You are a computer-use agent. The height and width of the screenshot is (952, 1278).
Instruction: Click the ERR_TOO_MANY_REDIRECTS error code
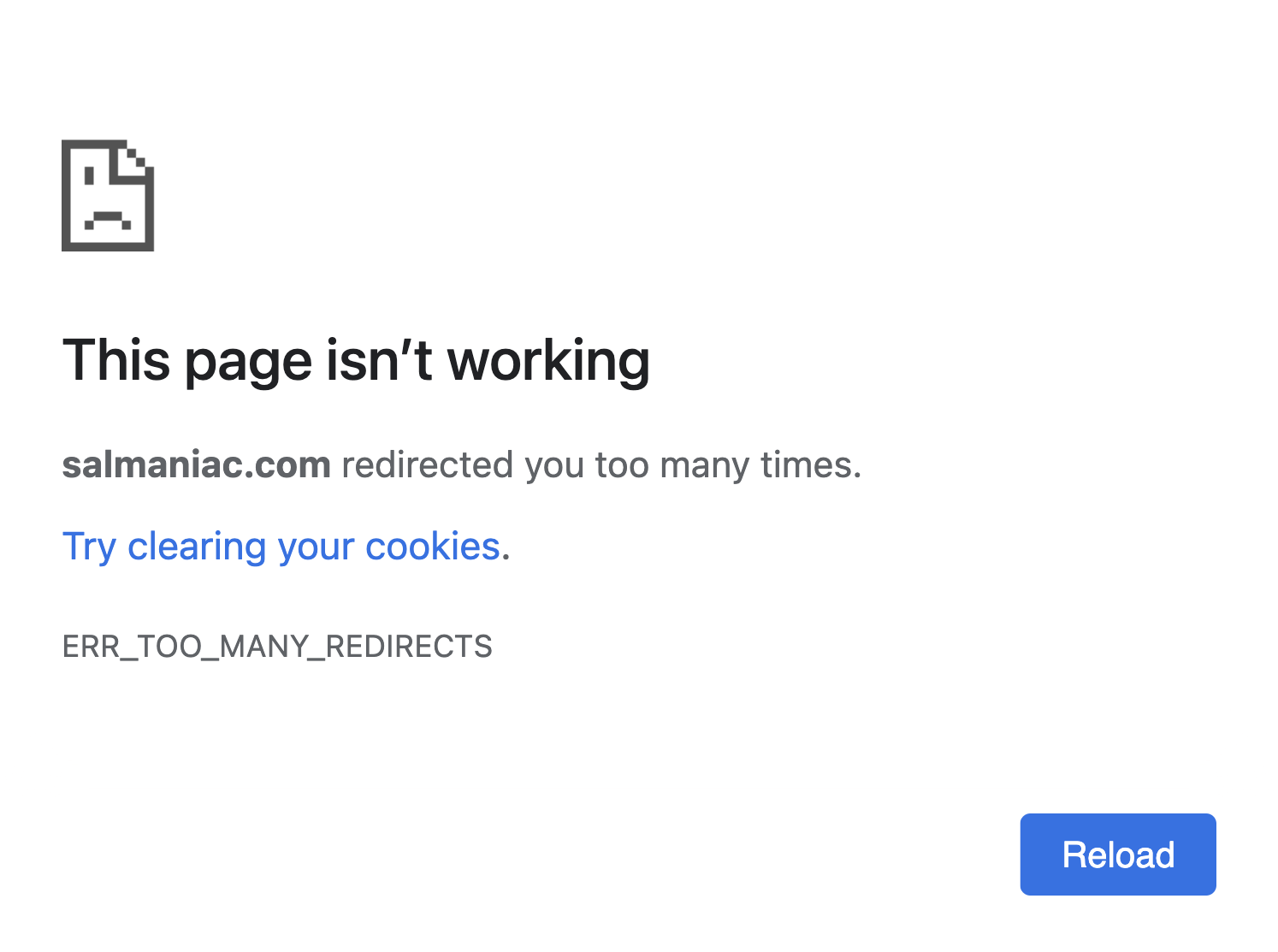pyautogui.click(x=277, y=647)
